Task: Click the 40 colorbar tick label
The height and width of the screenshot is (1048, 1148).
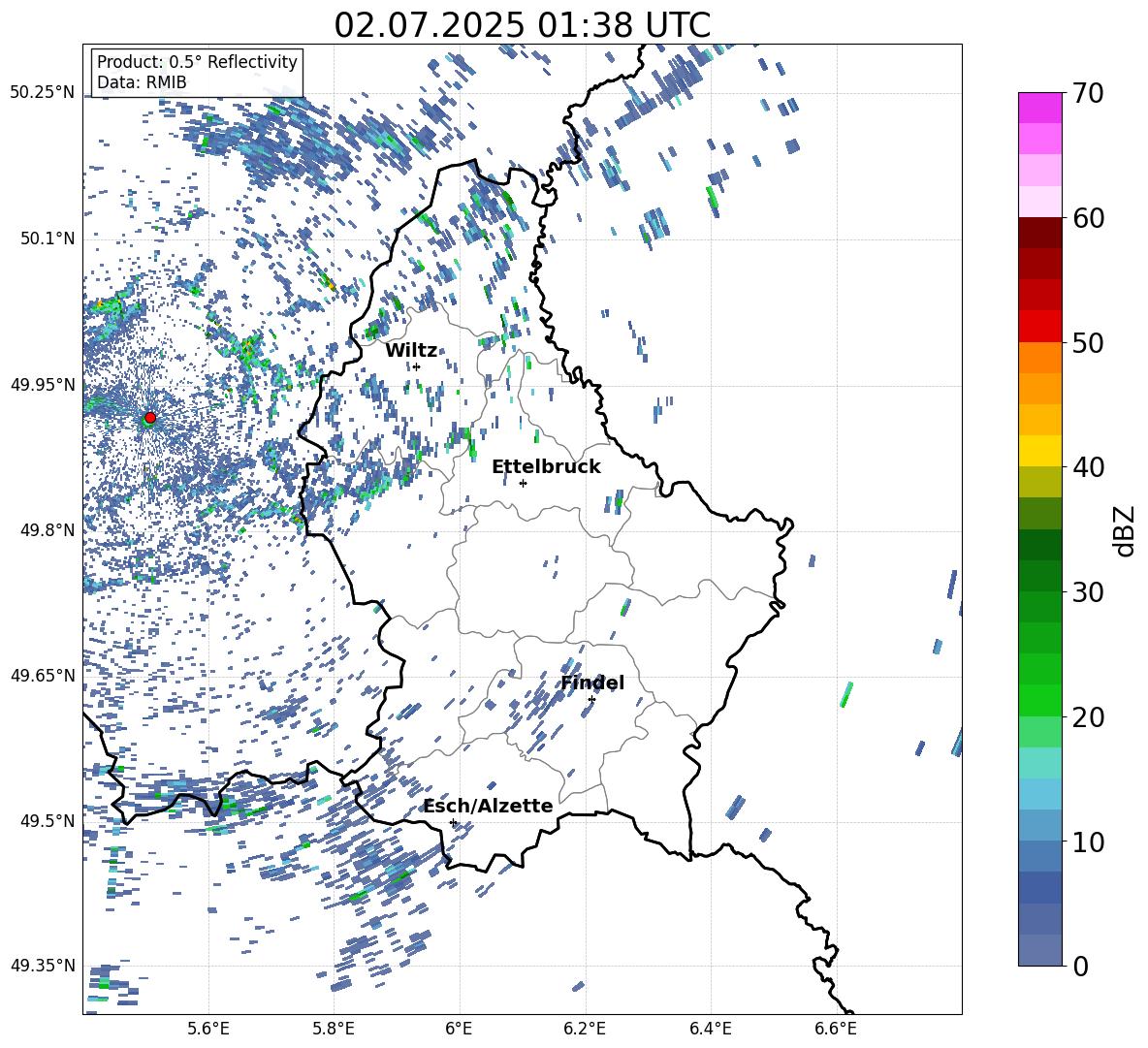Action: (1088, 467)
